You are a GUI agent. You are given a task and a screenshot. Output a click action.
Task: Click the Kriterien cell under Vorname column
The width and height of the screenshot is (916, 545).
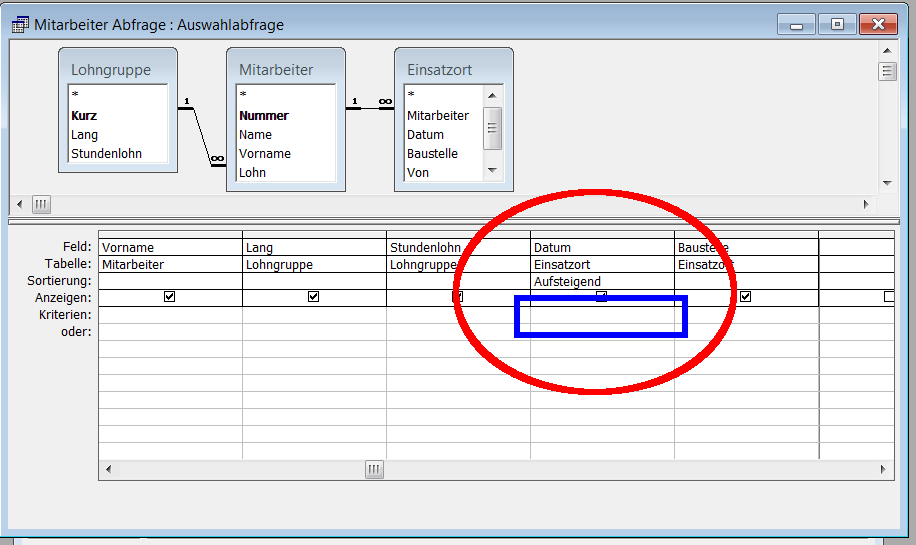[x=170, y=315]
